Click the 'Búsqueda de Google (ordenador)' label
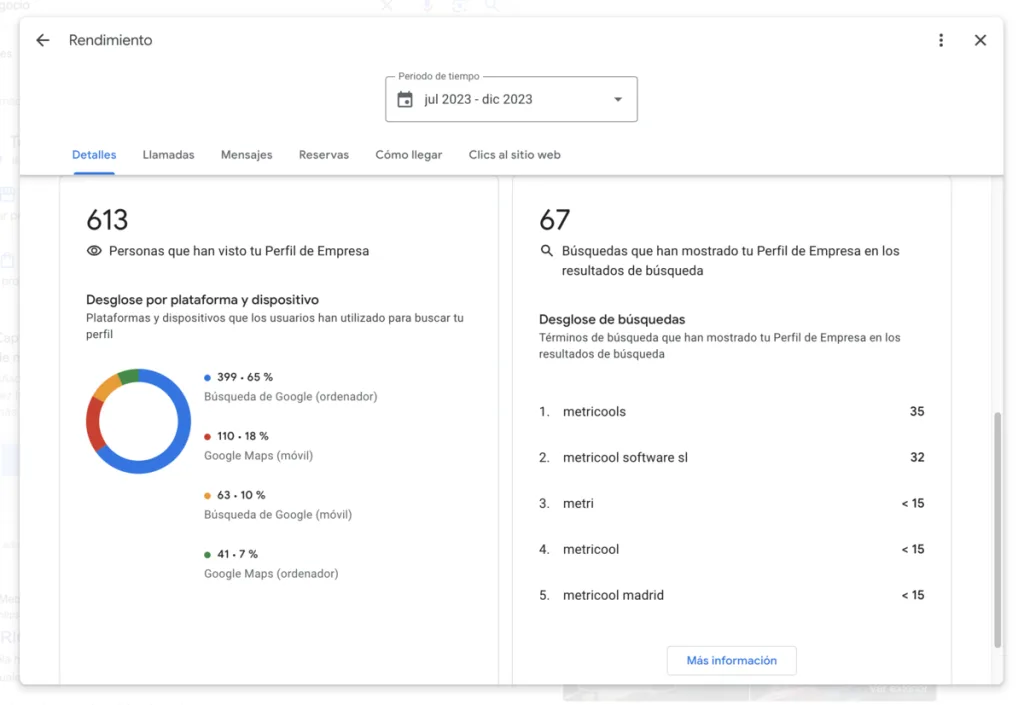 point(291,397)
